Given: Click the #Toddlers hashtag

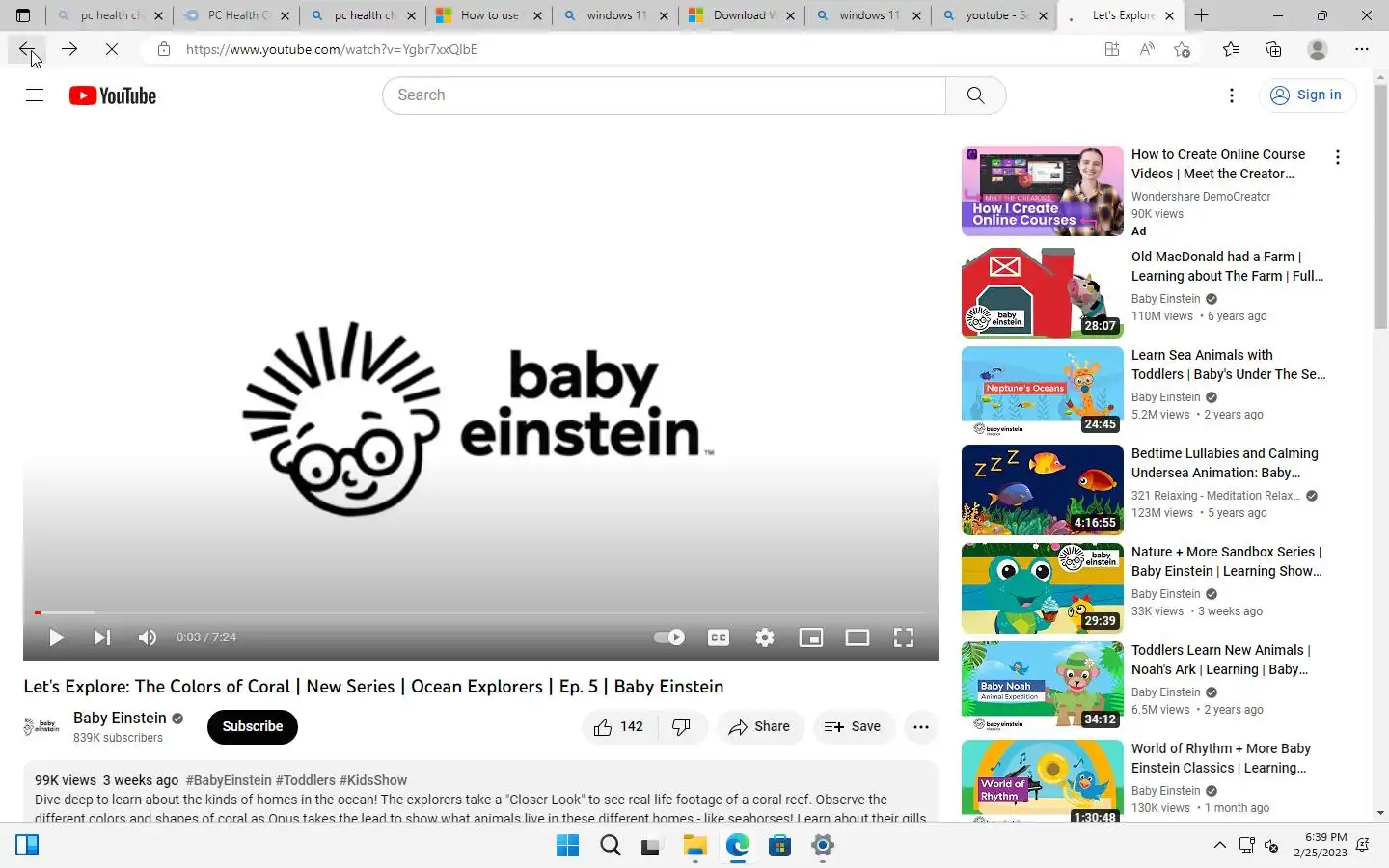Looking at the screenshot, I should (306, 780).
